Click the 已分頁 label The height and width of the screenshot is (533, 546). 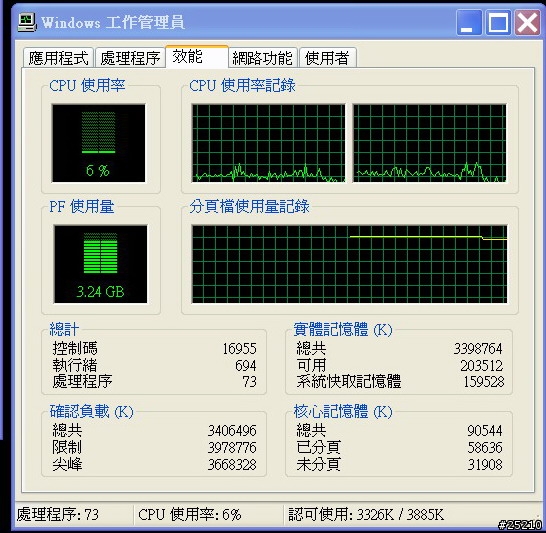coord(318,447)
